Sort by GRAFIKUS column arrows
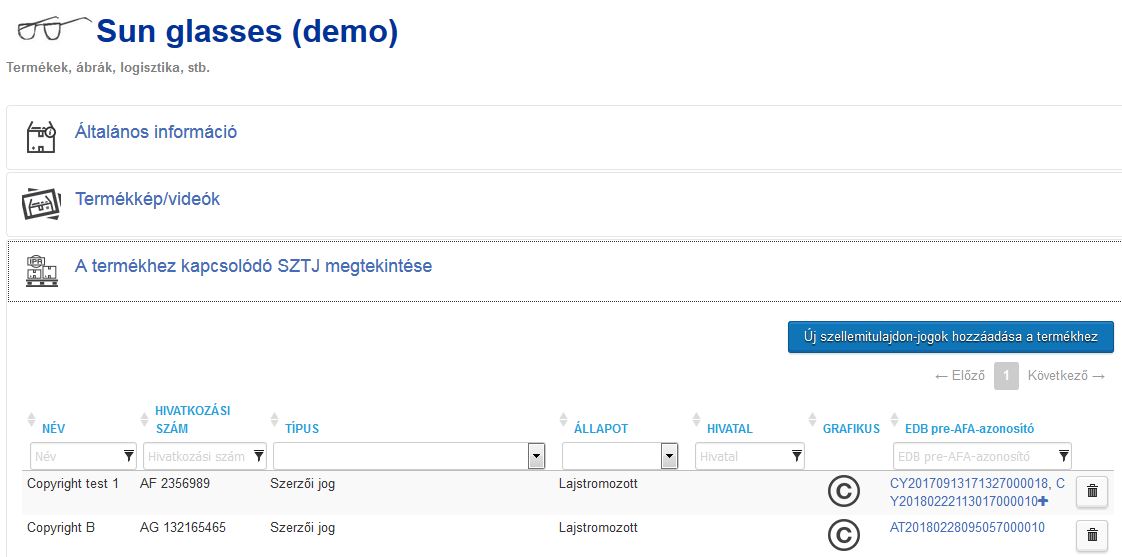The height and width of the screenshot is (557, 1122). (x=812, y=419)
